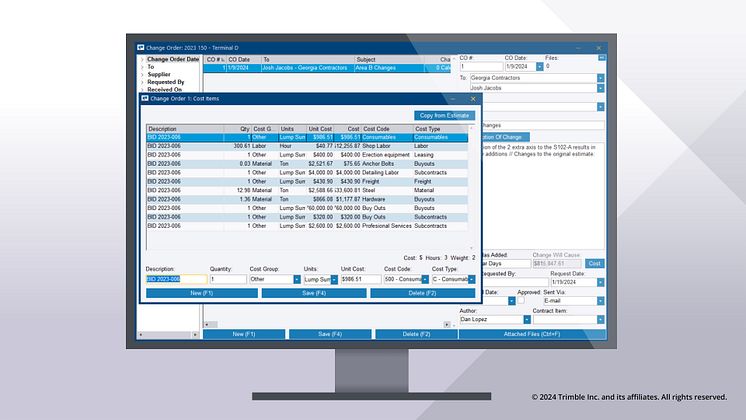Expand the Cost Type dropdown
This screenshot has height=420, width=746.
tap(471, 280)
